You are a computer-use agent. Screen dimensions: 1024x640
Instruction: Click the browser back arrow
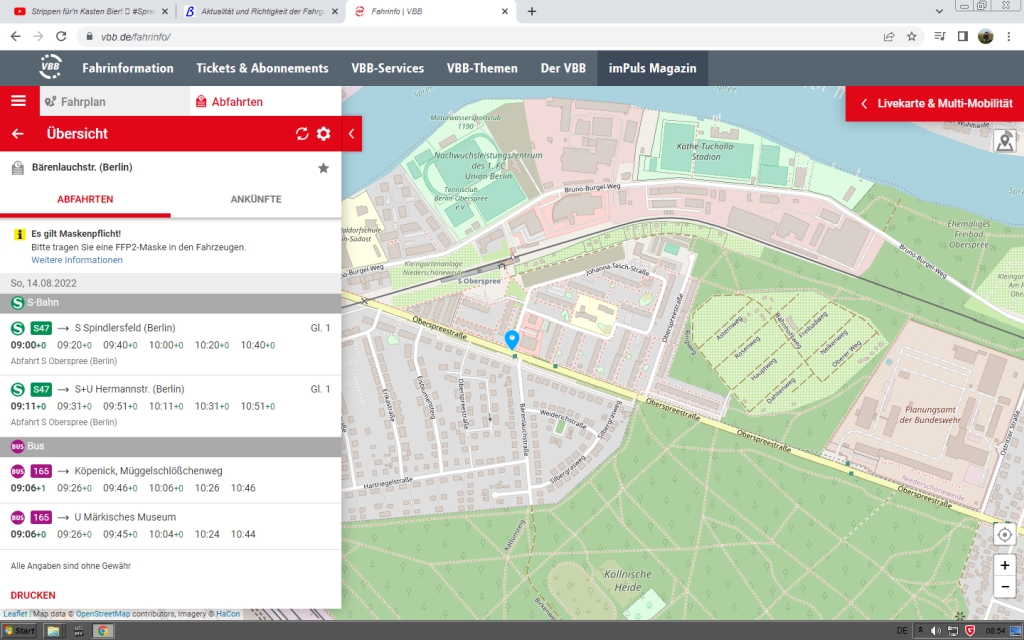(16, 37)
